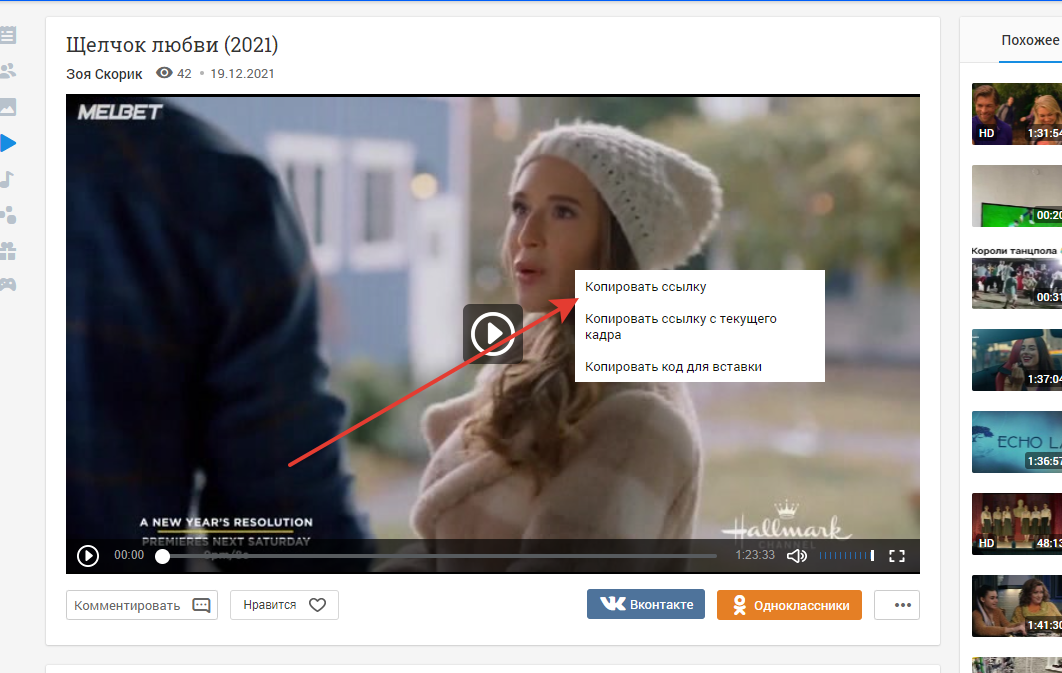Click the video progress scrubber handle
This screenshot has width=1062, height=673.
click(163, 556)
